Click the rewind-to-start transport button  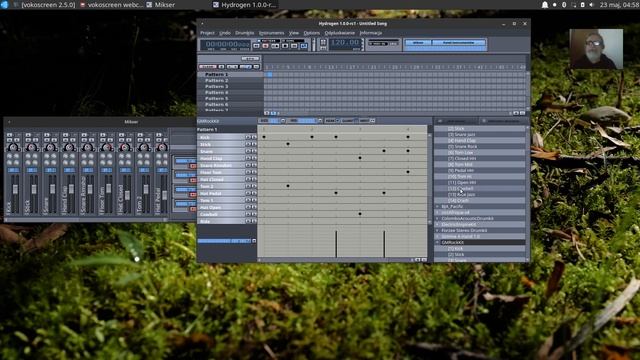tap(257, 46)
